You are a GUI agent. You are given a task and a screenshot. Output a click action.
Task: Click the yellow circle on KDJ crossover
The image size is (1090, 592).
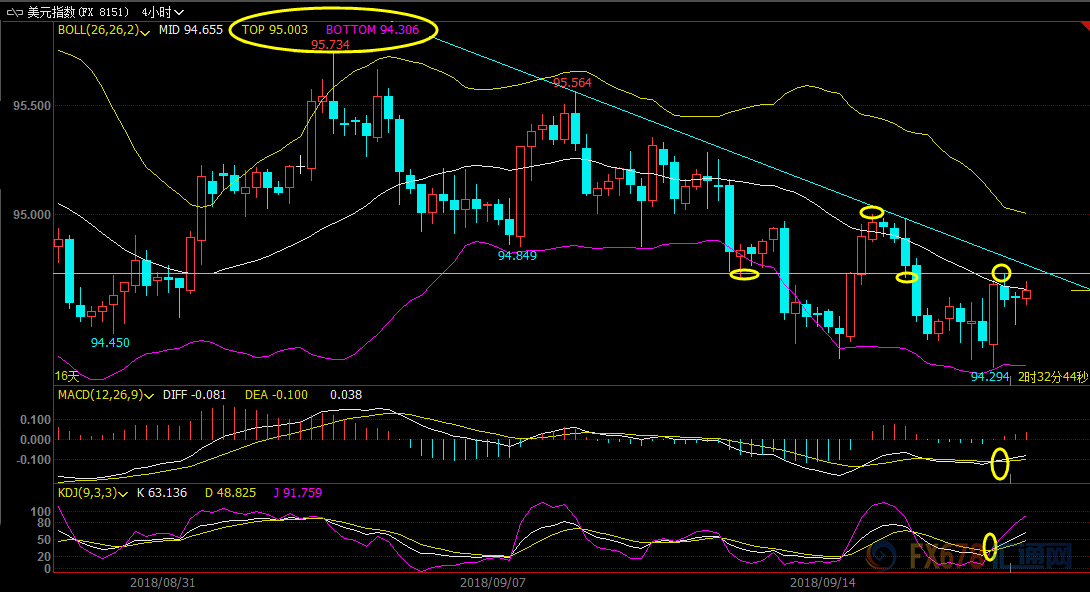990,546
